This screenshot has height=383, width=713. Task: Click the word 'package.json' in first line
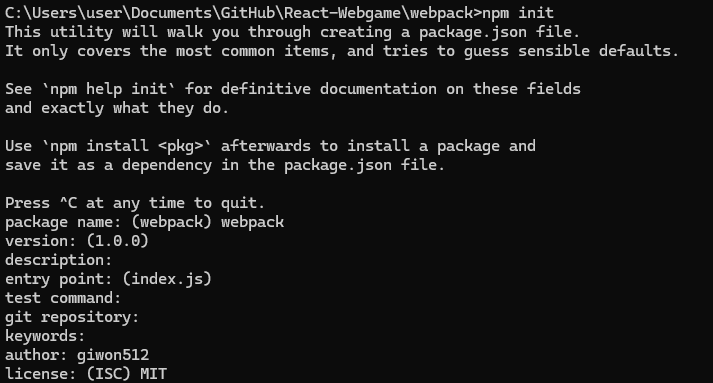point(473,32)
